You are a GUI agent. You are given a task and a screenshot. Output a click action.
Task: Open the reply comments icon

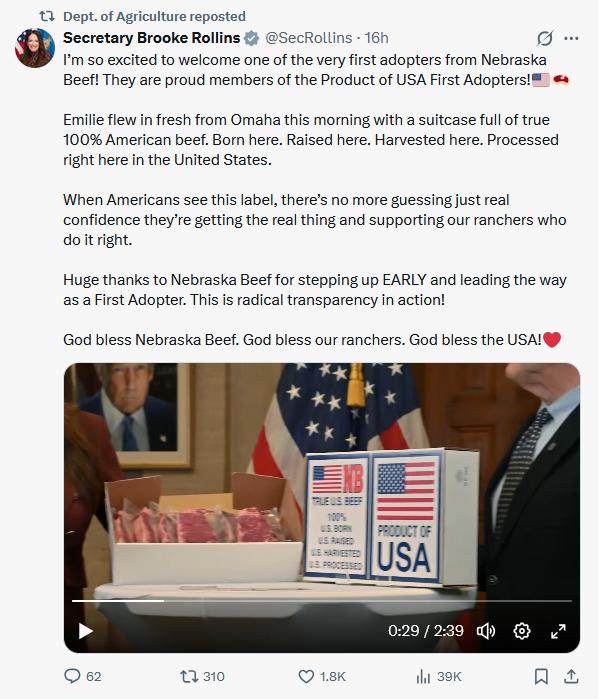(x=72, y=676)
